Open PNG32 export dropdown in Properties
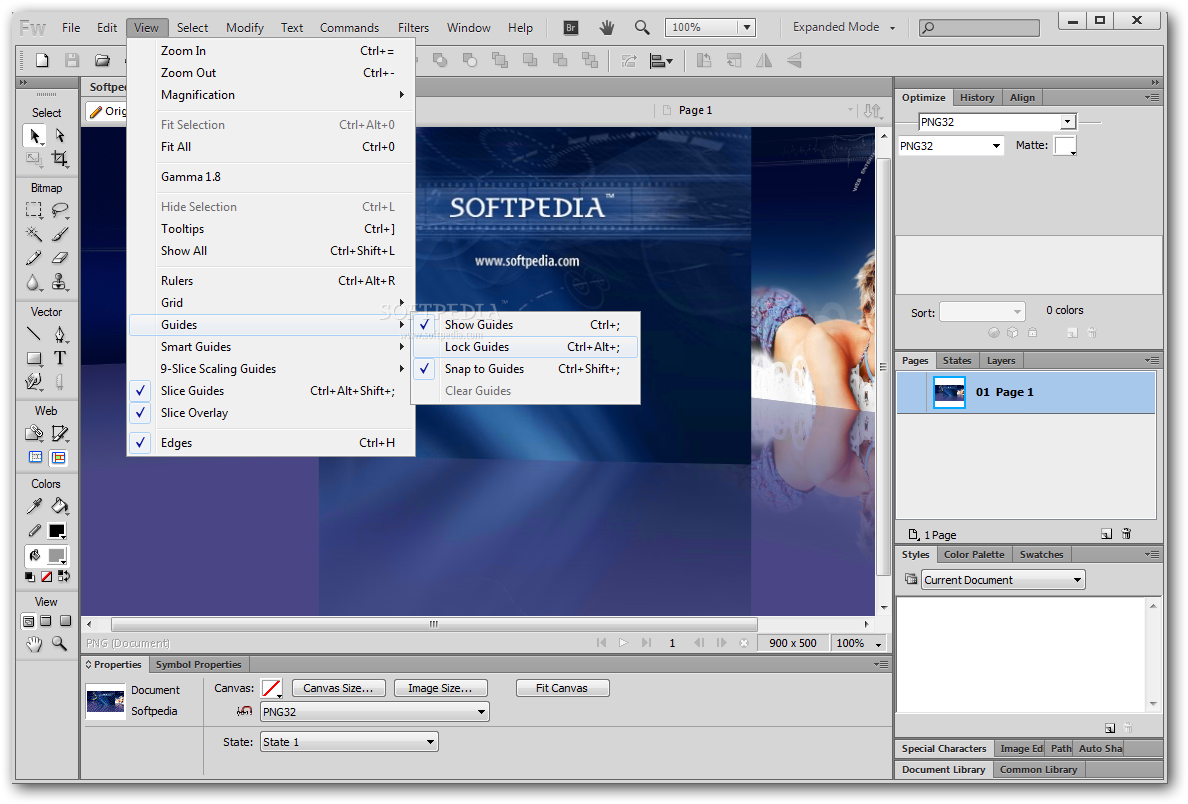This screenshot has width=1188, height=804. coord(374,712)
